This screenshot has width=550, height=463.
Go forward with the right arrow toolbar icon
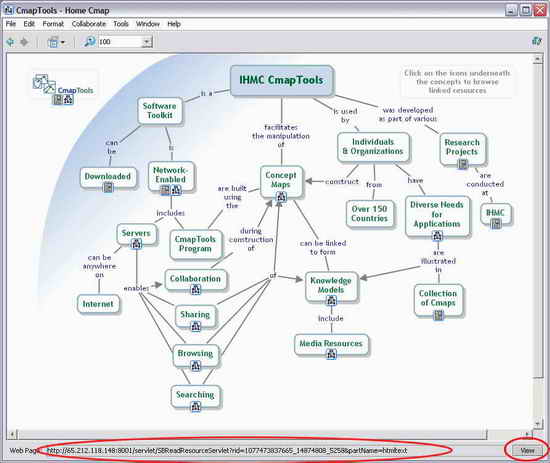24,42
